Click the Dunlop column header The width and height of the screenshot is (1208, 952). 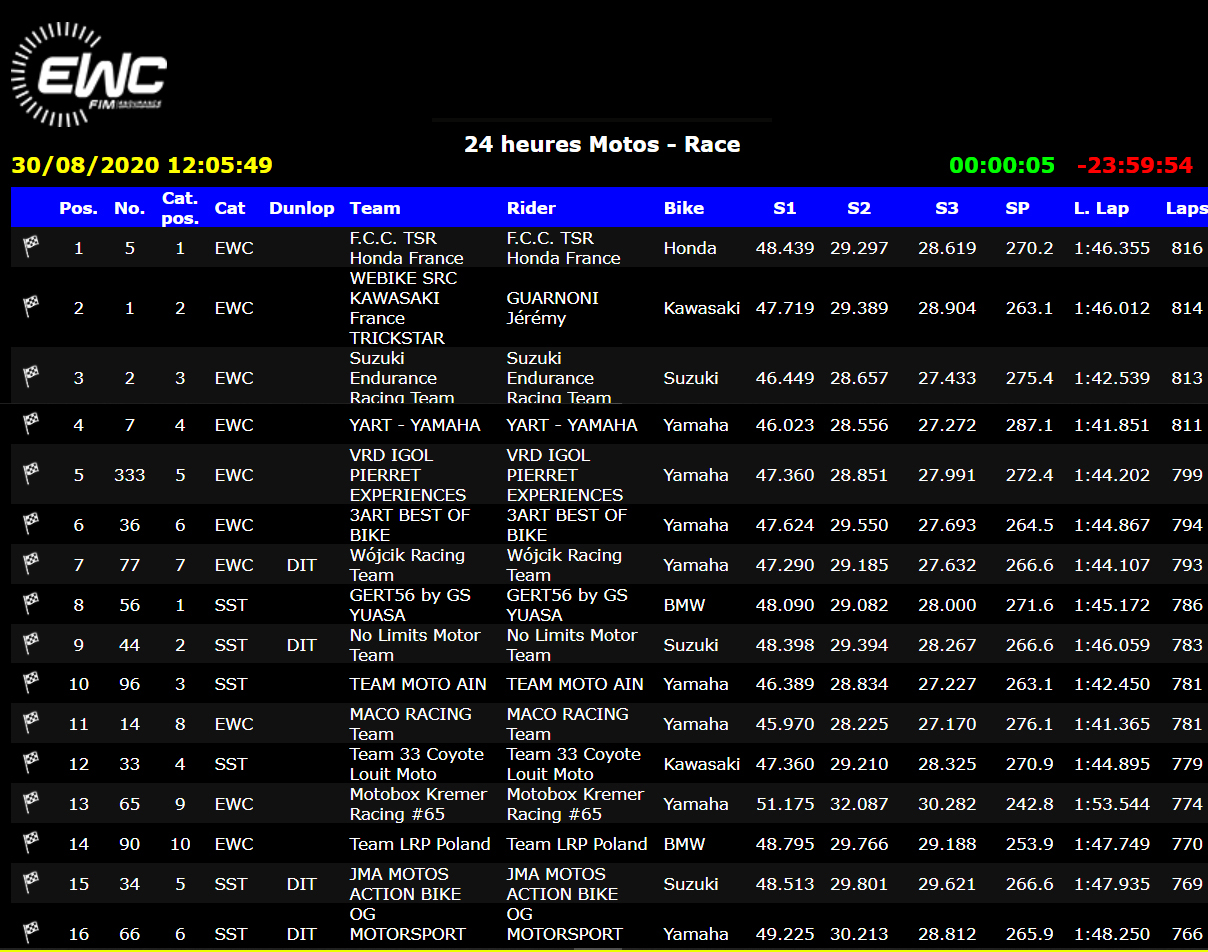[302, 208]
